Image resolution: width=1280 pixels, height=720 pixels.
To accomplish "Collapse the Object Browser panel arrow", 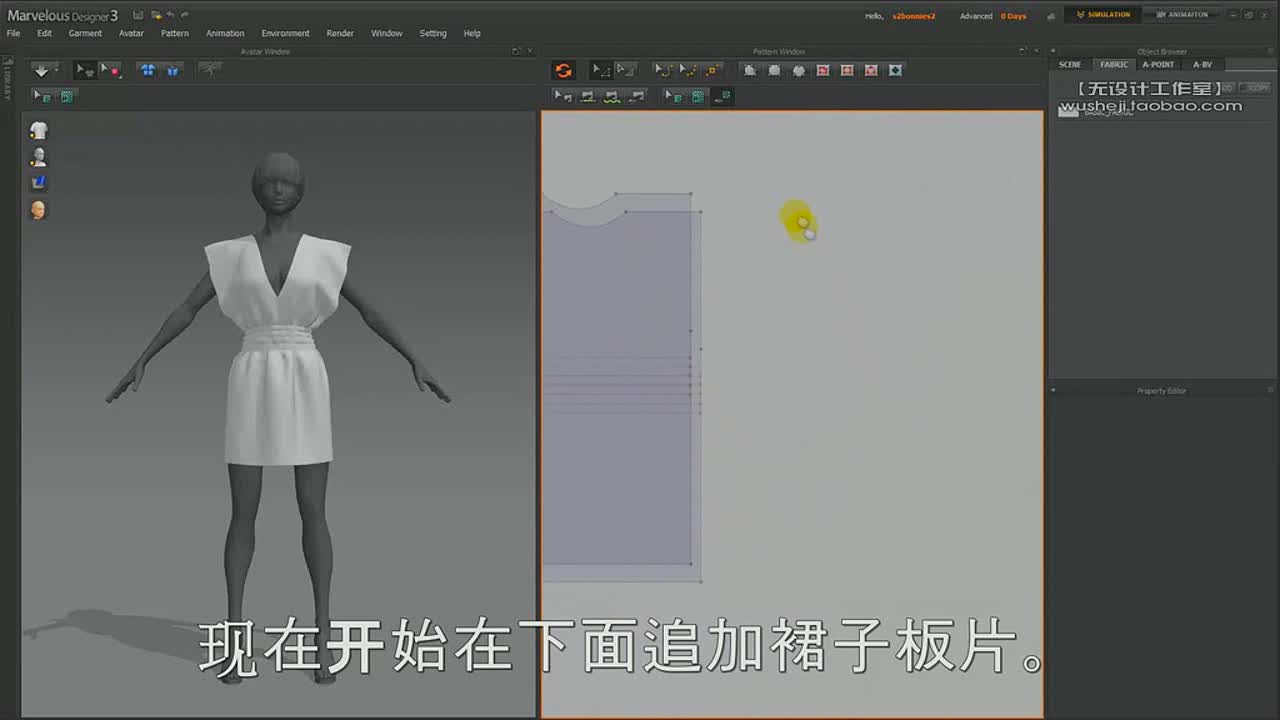I will pyautogui.click(x=1052, y=51).
